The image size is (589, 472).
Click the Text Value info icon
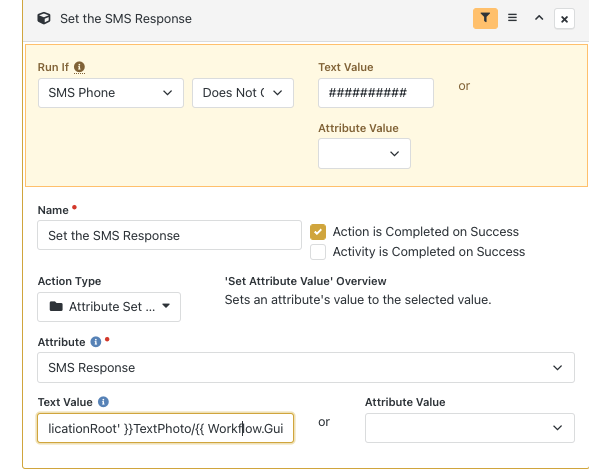[103, 402]
